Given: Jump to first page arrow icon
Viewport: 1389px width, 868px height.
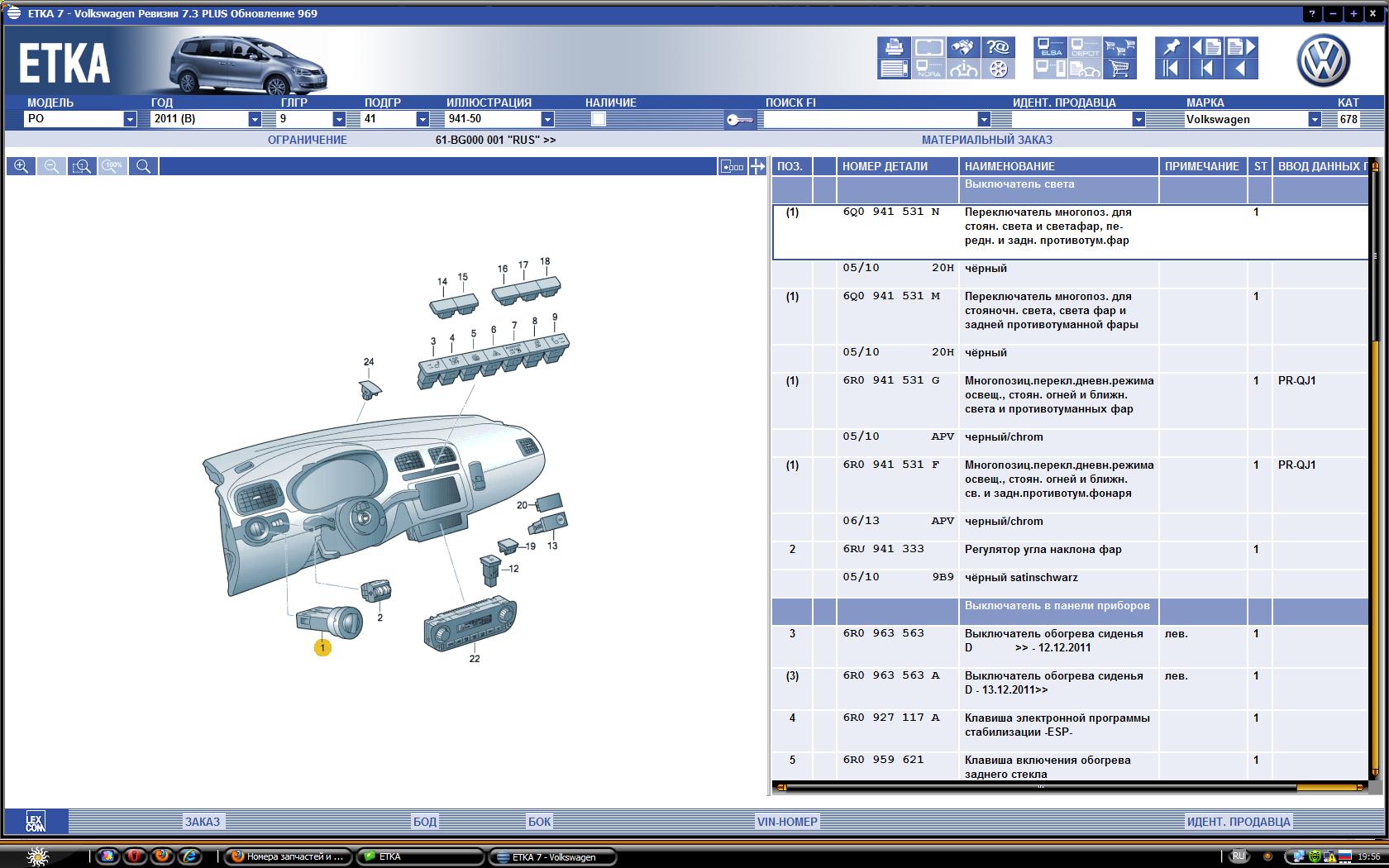Looking at the screenshot, I should pos(1171,69).
